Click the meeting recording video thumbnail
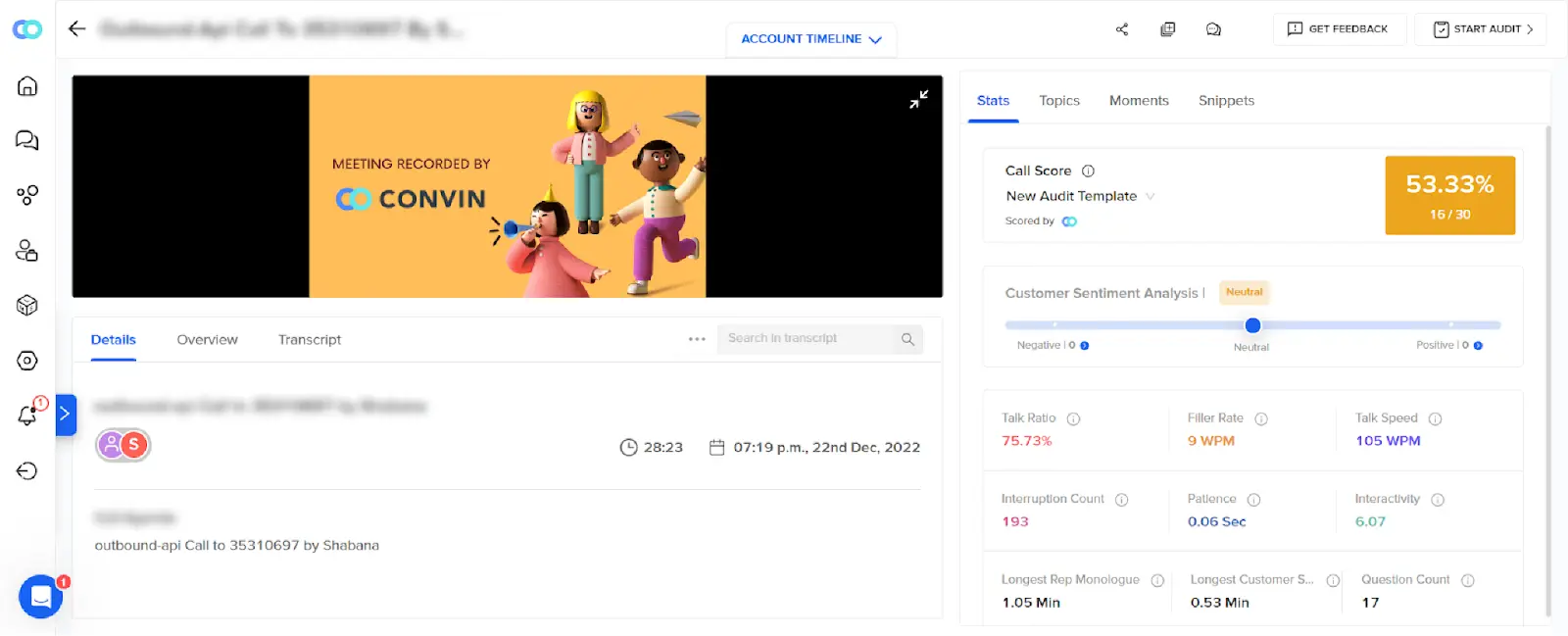This screenshot has width=1568, height=636. click(x=508, y=187)
